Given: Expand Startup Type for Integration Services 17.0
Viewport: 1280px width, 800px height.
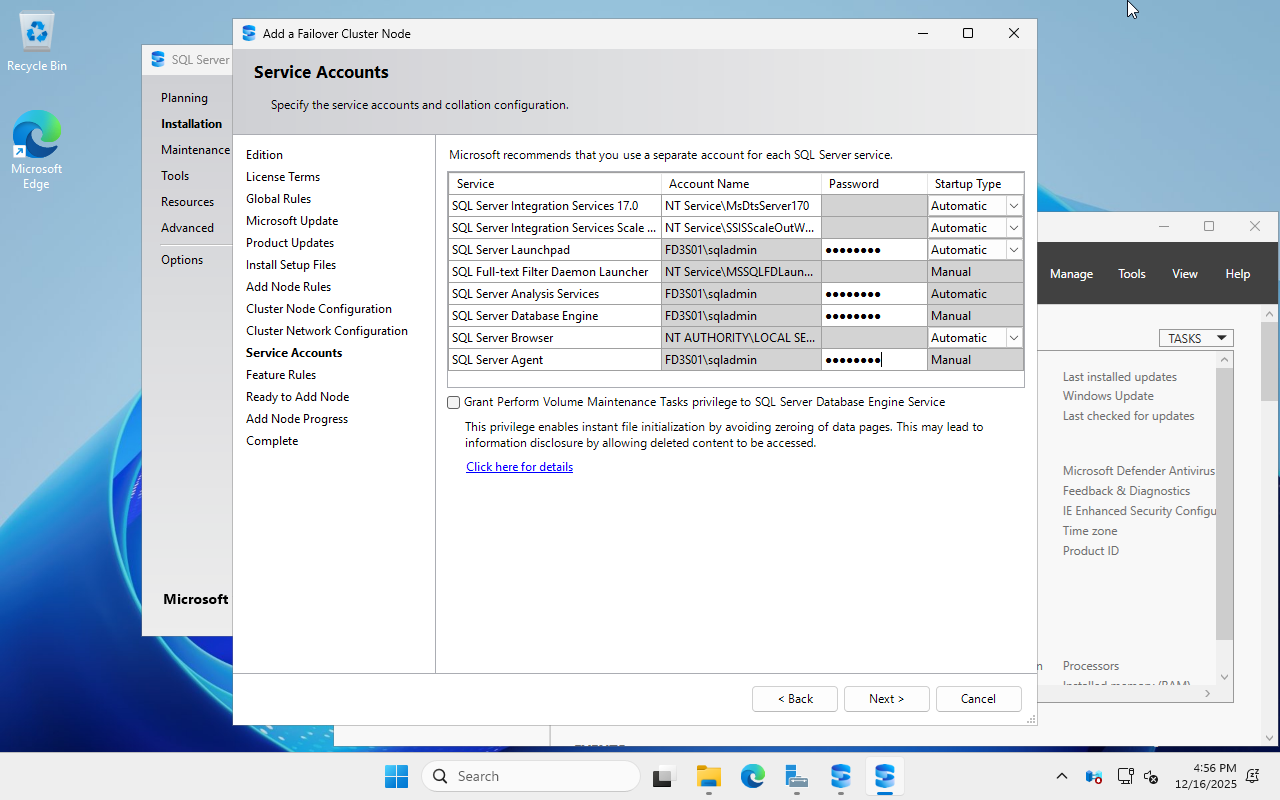Looking at the screenshot, I should [x=1014, y=206].
